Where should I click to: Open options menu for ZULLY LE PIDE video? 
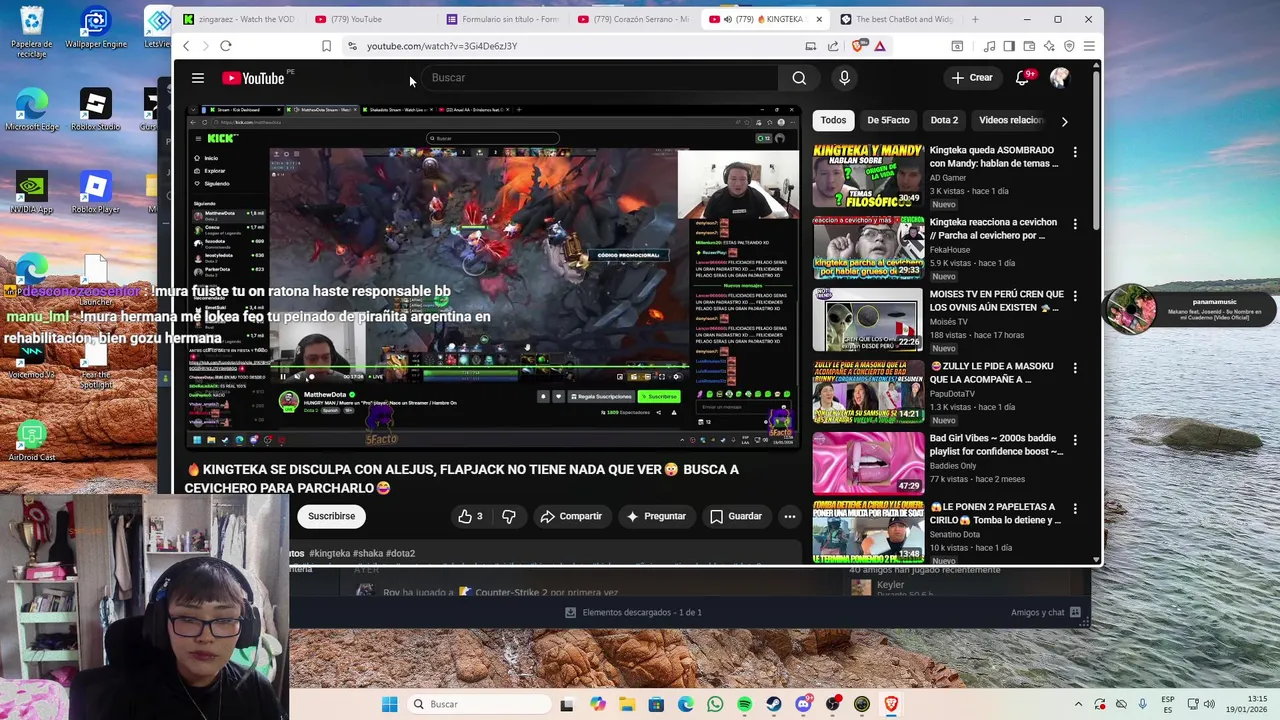tap(1075, 368)
